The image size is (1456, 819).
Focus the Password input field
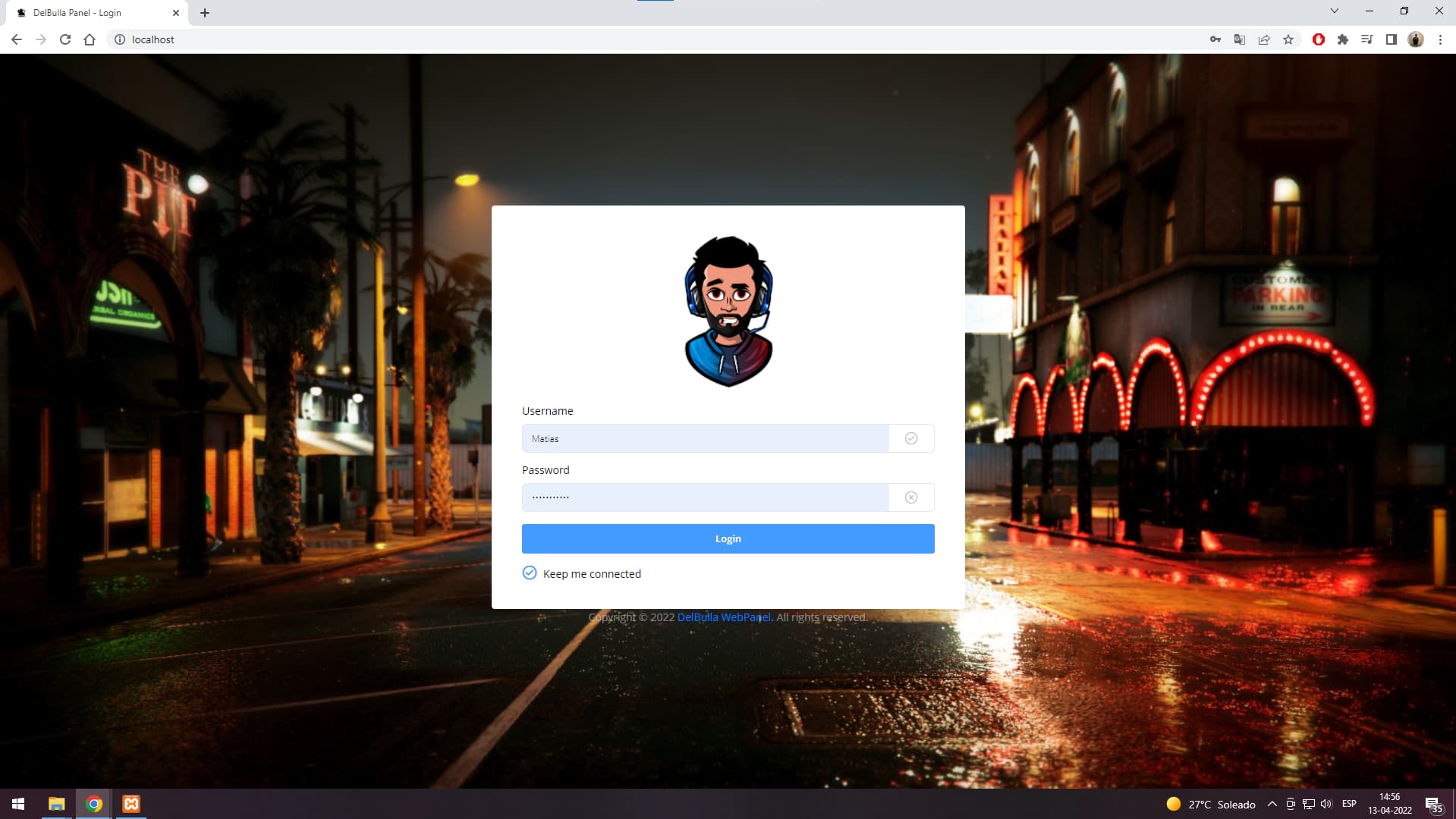pyautogui.click(x=705, y=497)
